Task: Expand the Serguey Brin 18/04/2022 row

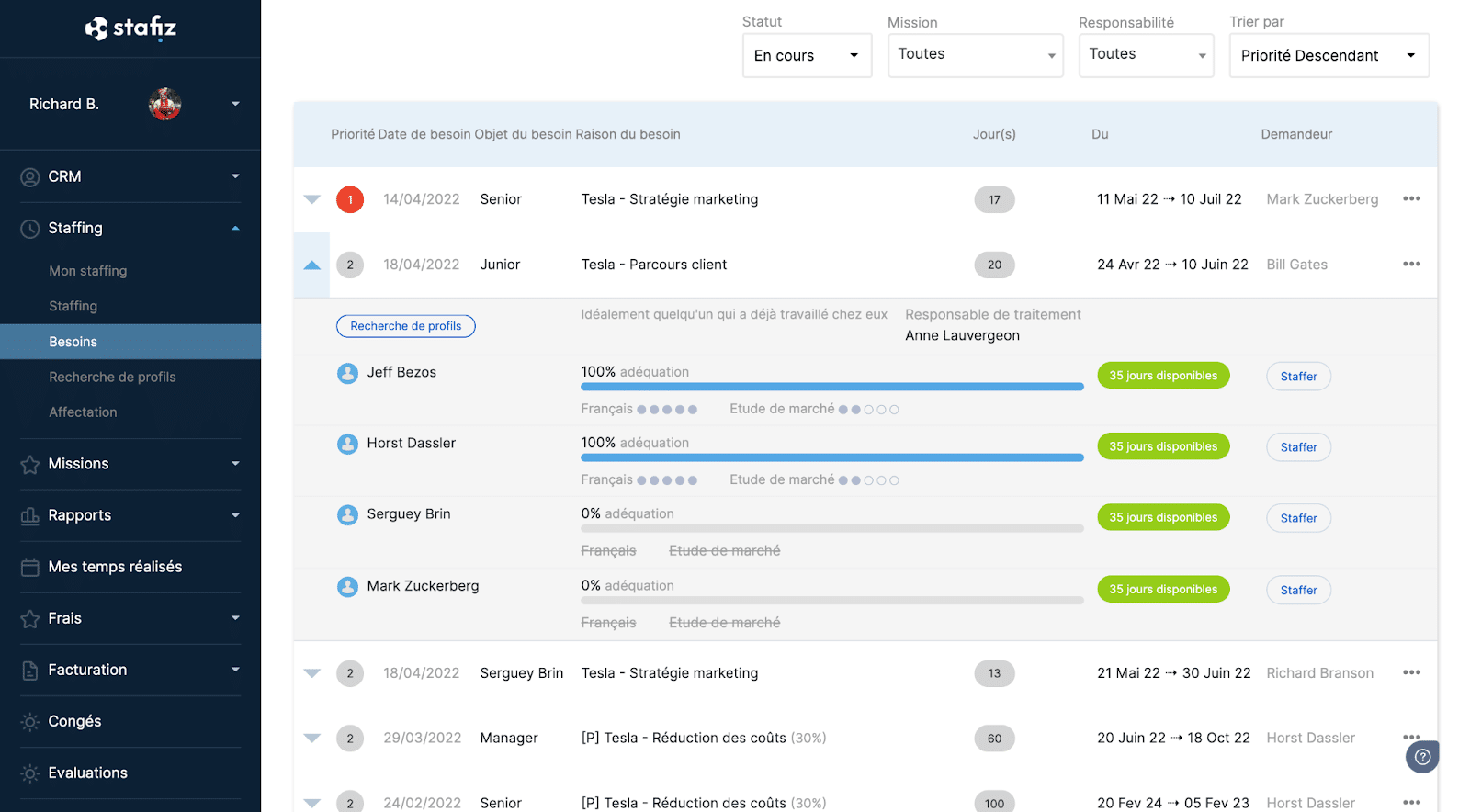Action: (312, 673)
